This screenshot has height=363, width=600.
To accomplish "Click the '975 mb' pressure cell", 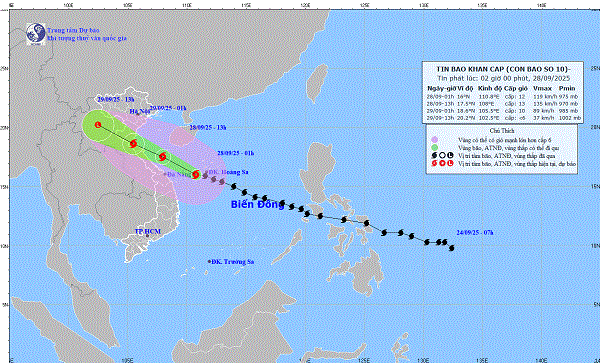I will coord(568,97).
